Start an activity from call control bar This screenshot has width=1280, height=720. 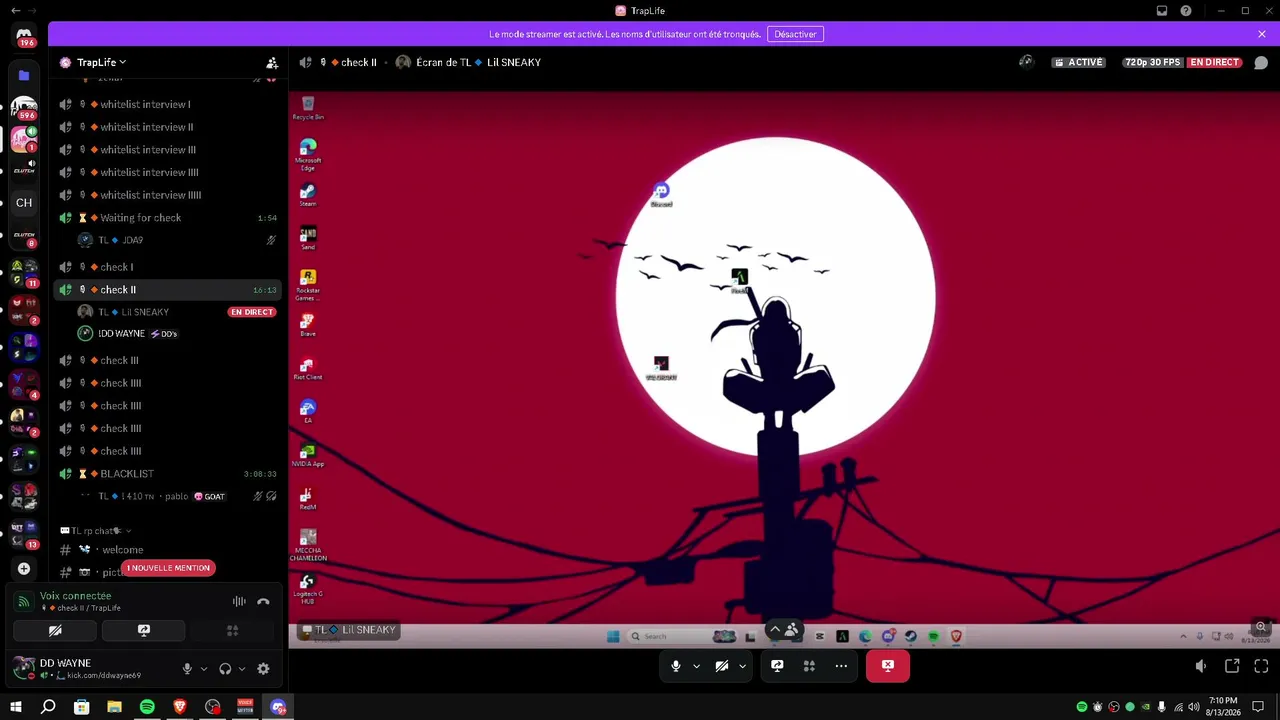809,666
